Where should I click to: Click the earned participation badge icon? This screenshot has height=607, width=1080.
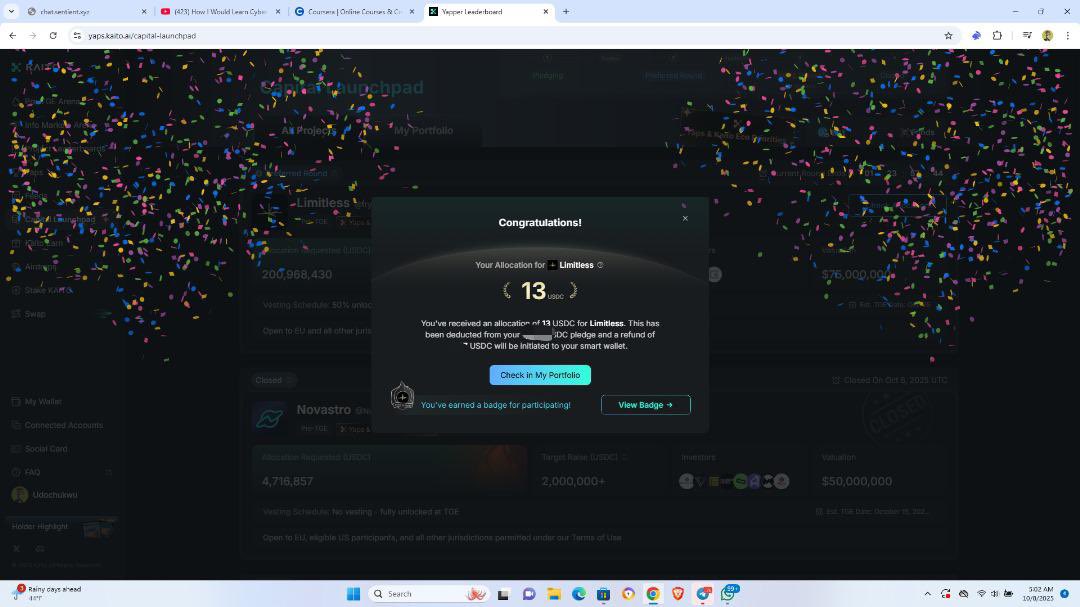tap(402, 396)
